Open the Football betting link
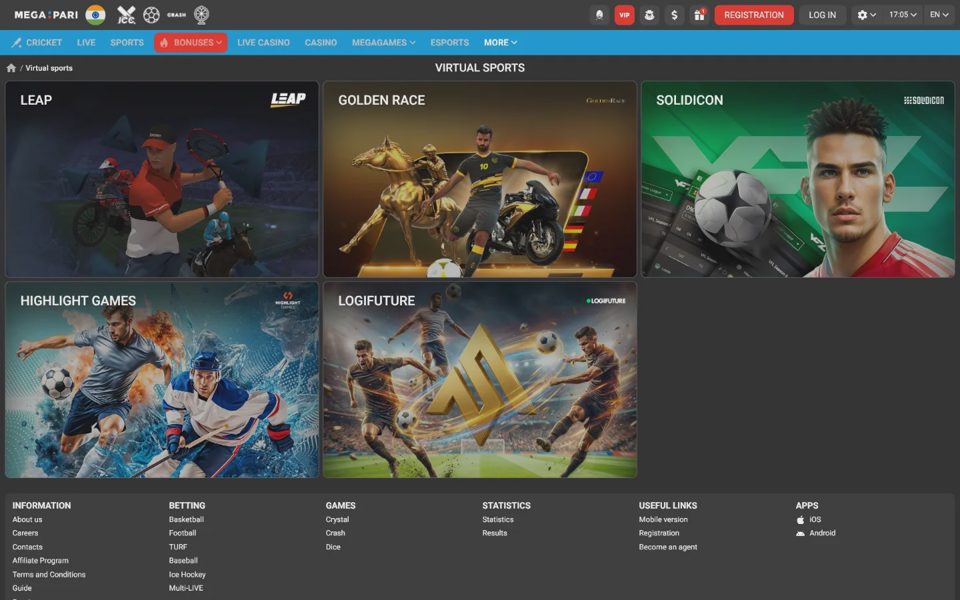Screen dimensions: 960x600 [x=182, y=533]
